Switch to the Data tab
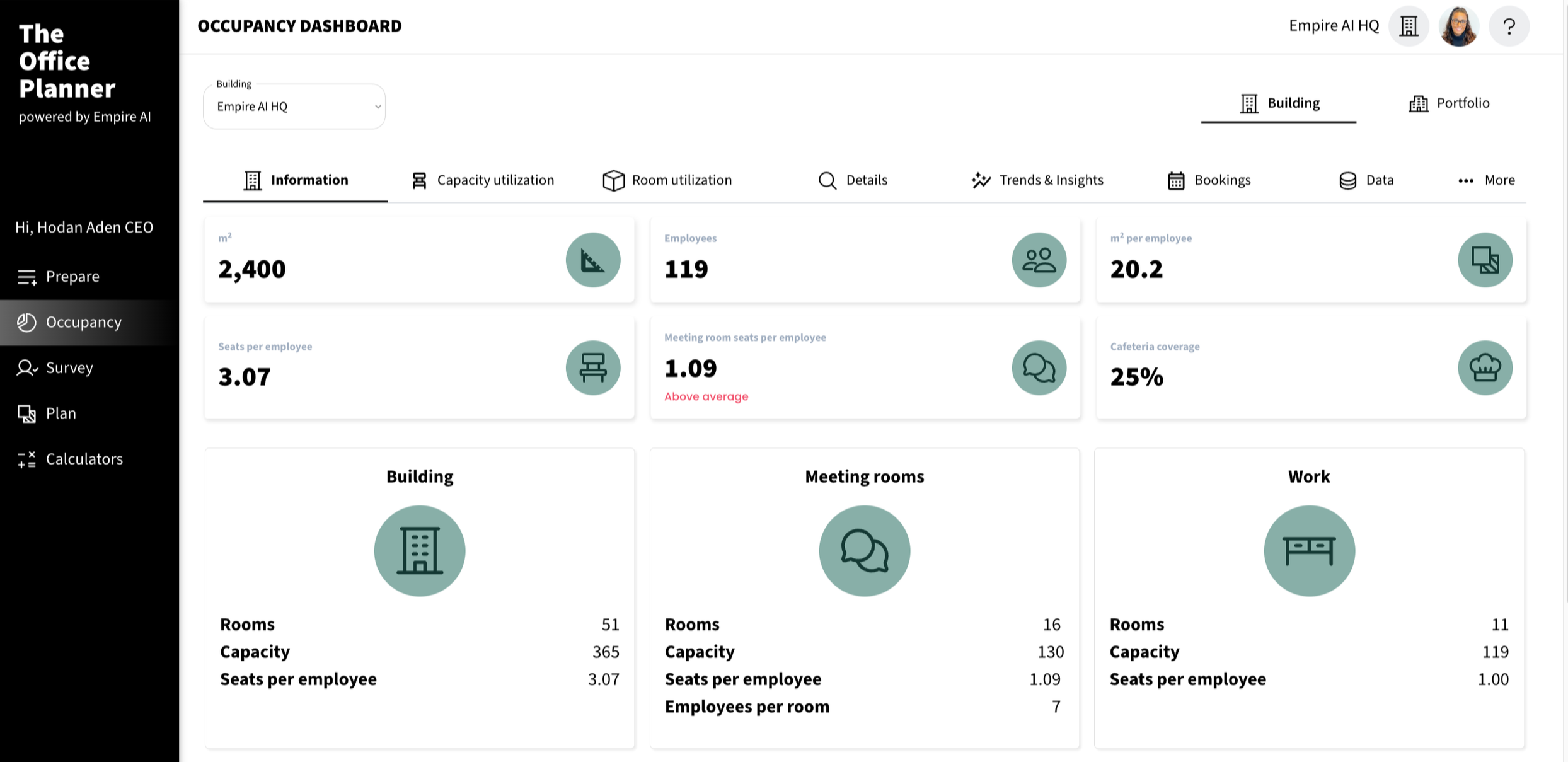This screenshot has height=762, width=1568. 1366,180
